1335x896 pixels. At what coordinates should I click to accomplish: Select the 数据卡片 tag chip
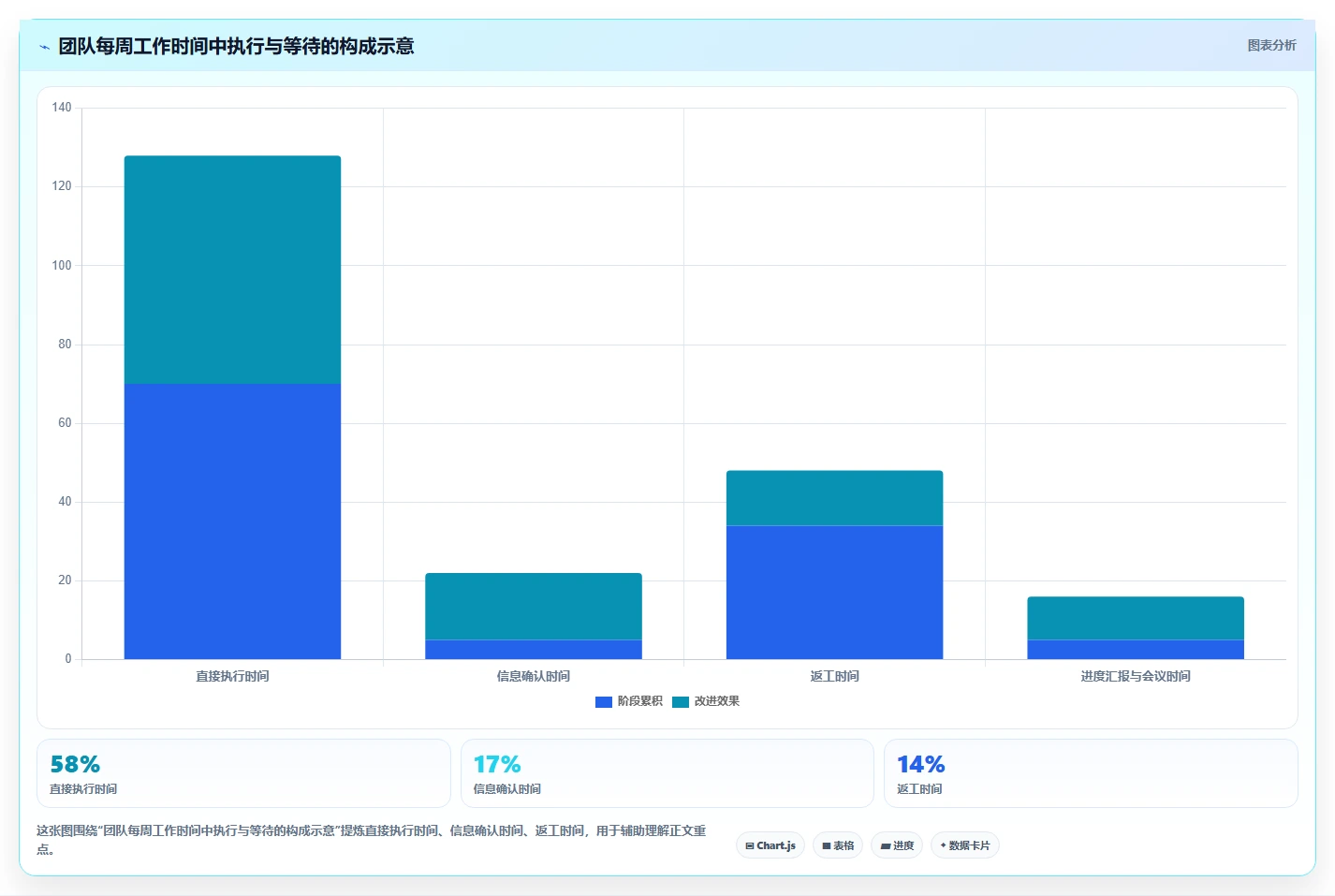(965, 845)
